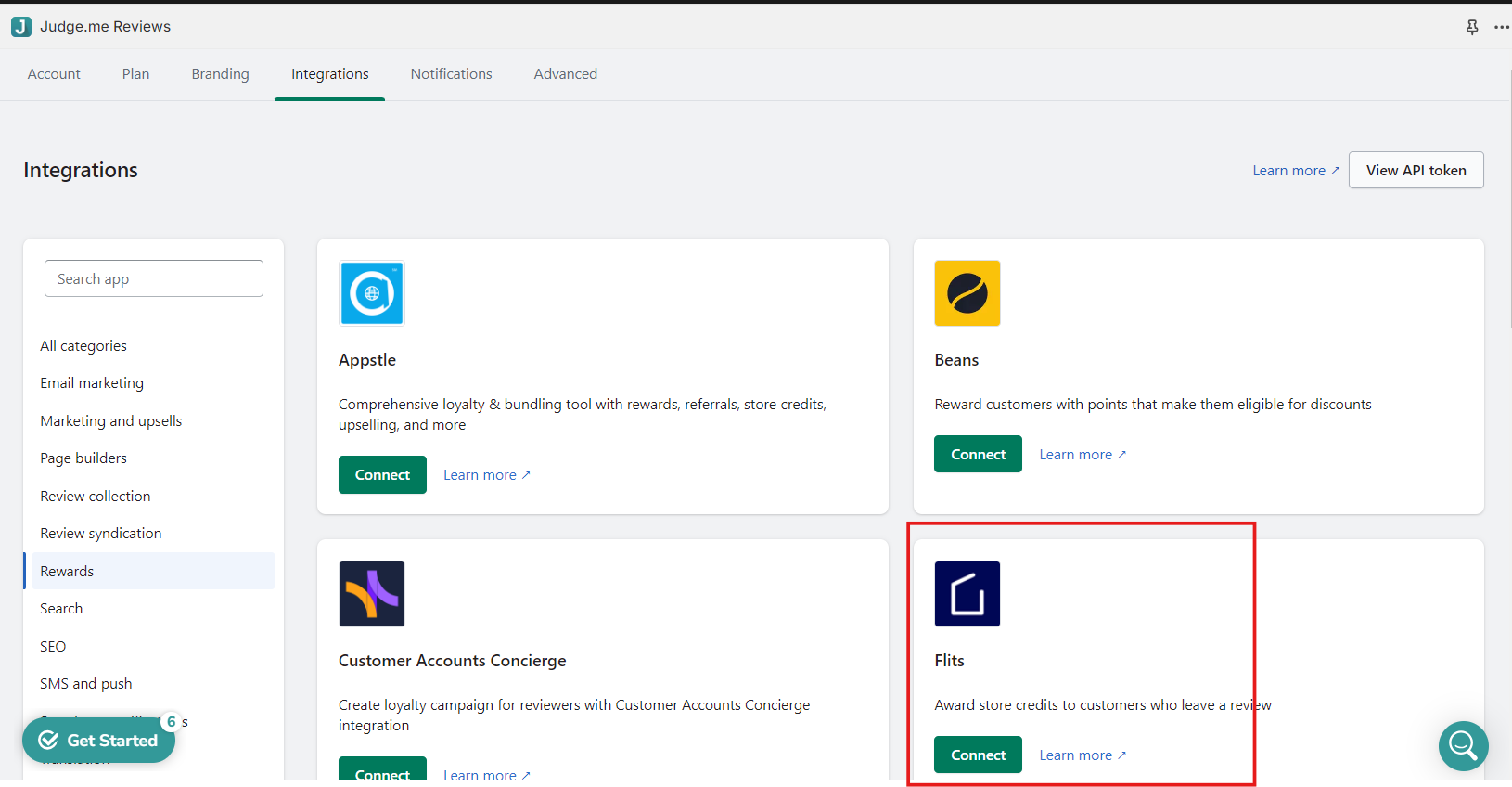
Task: Go to the Notifications tab
Action: pyautogui.click(x=451, y=74)
